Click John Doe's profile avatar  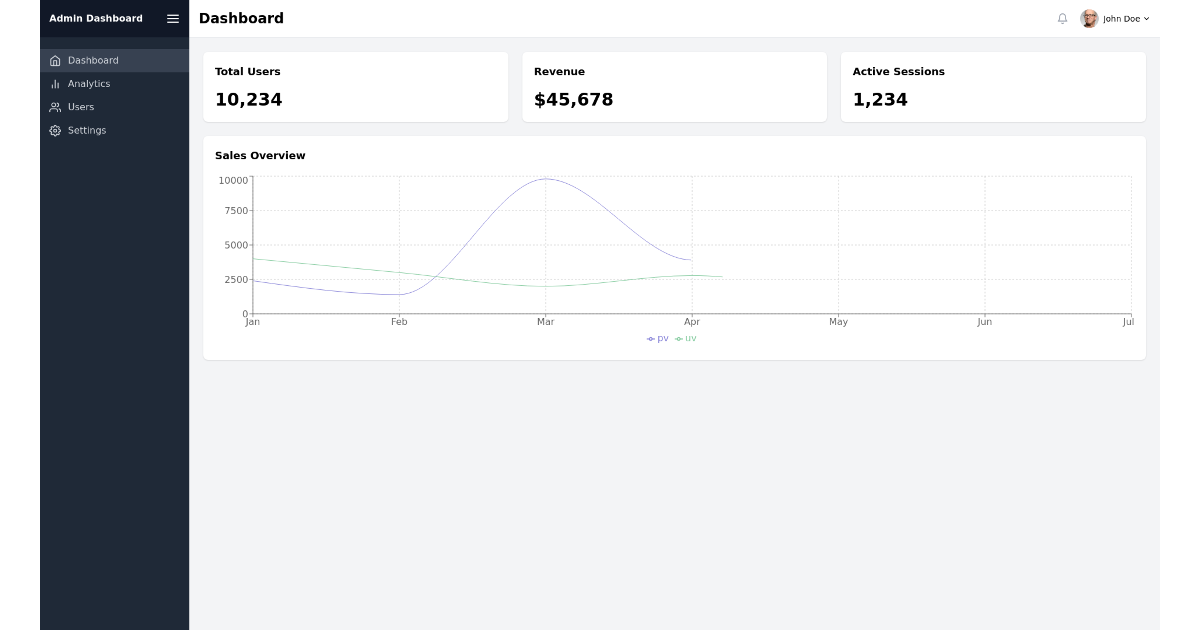coord(1089,18)
